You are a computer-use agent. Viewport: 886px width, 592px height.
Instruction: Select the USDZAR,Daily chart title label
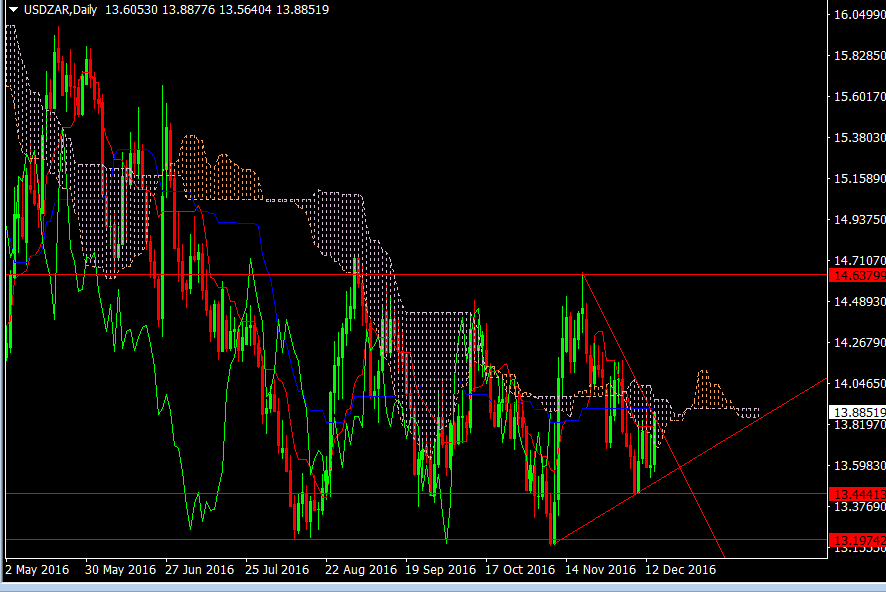tap(55, 9)
